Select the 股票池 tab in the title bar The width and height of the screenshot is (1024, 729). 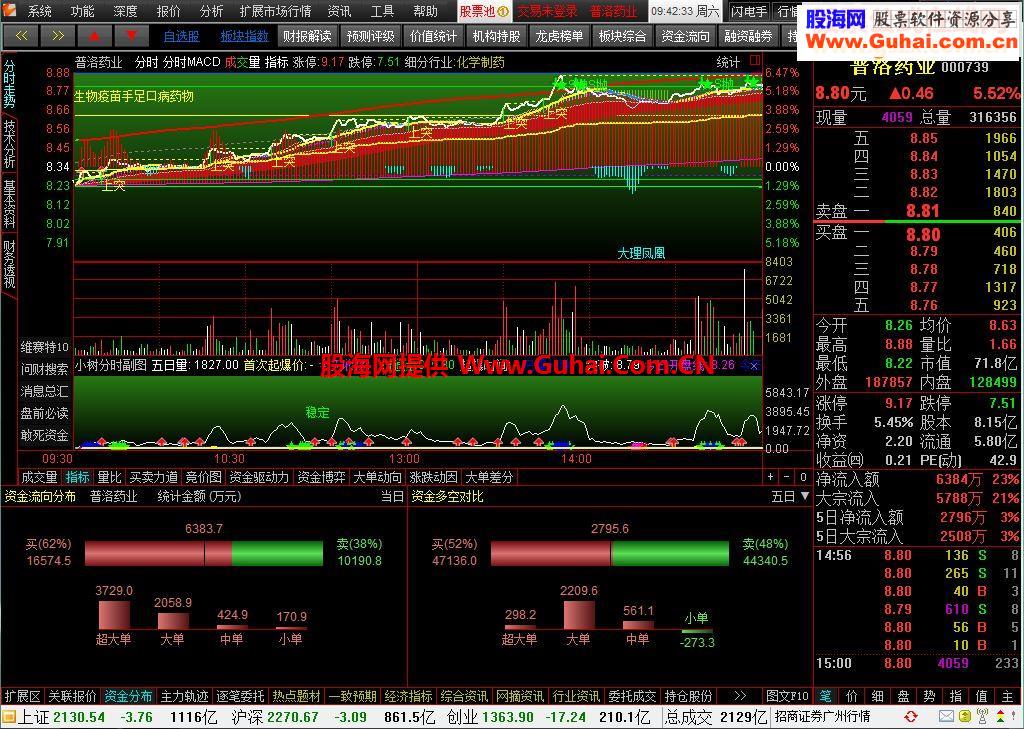pos(483,11)
